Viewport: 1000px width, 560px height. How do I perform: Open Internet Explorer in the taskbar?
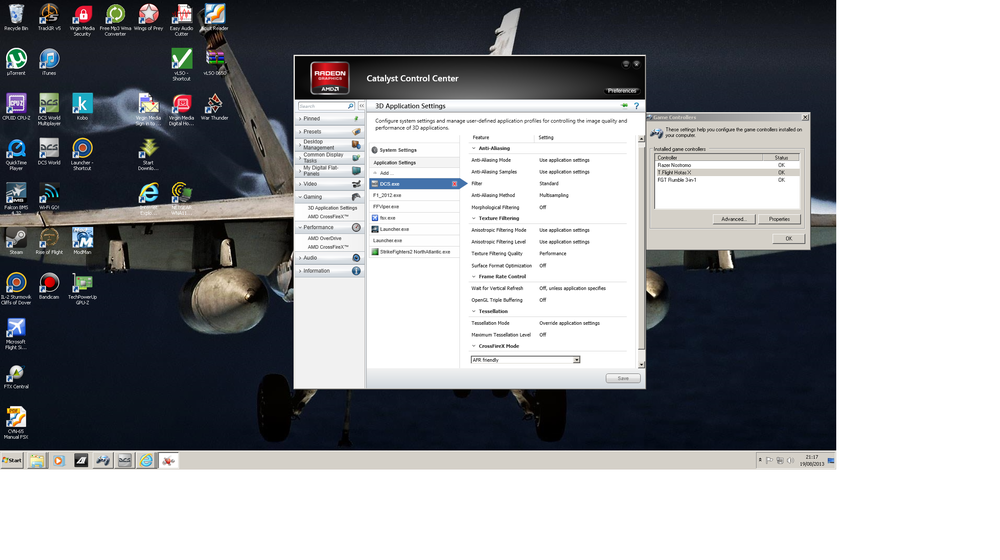pyautogui.click(x=146, y=460)
